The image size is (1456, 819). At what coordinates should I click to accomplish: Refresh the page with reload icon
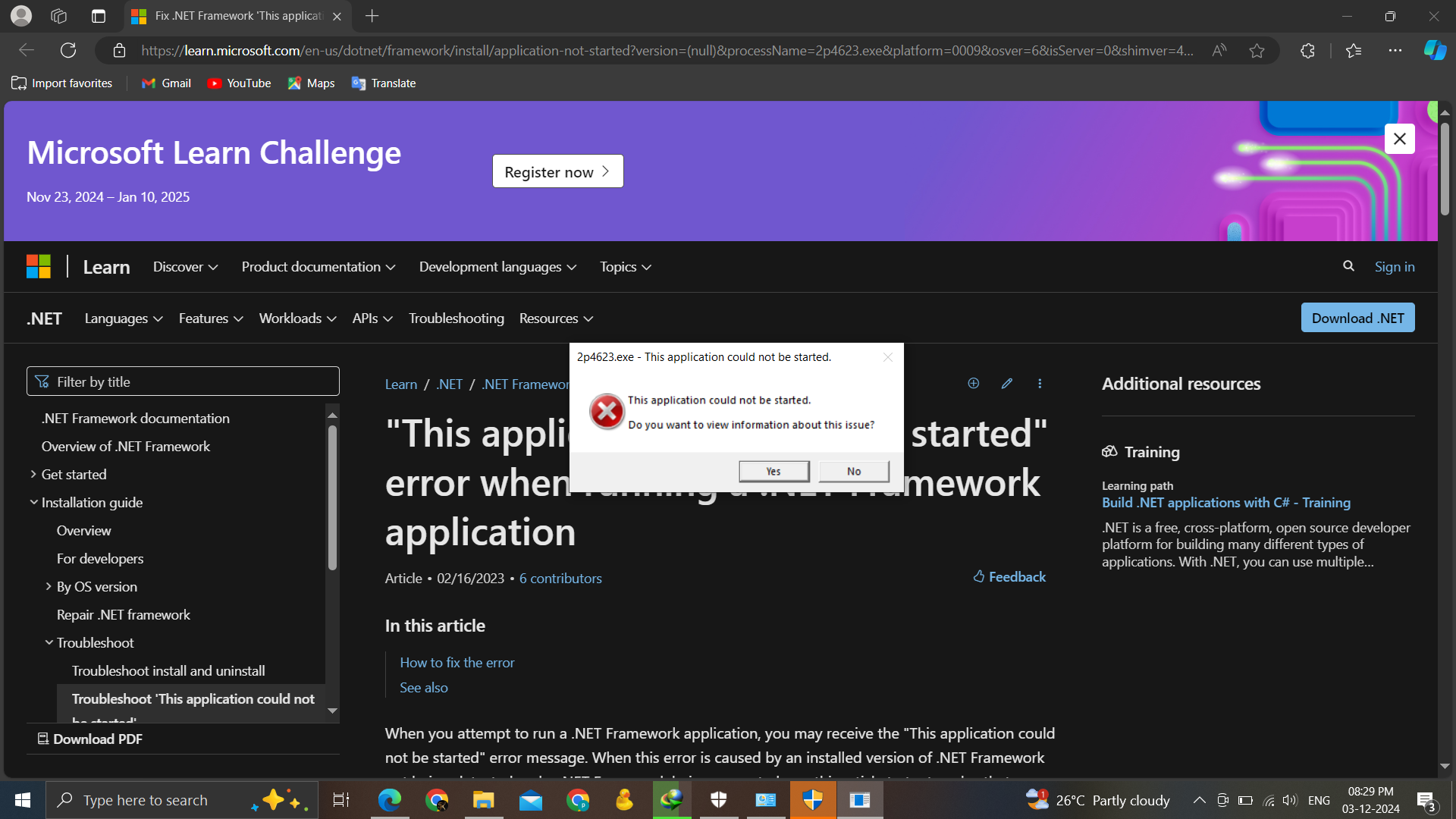68,51
